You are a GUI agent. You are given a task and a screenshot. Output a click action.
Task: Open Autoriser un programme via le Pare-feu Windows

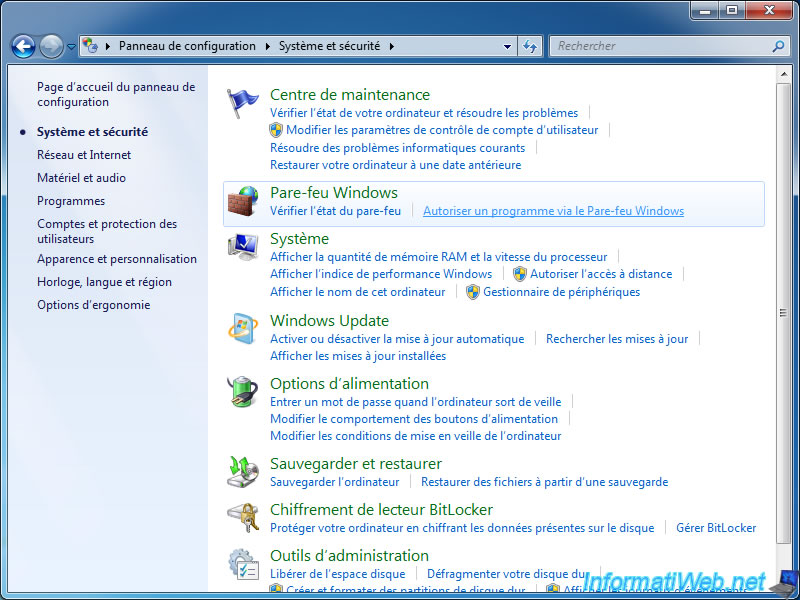pos(553,211)
